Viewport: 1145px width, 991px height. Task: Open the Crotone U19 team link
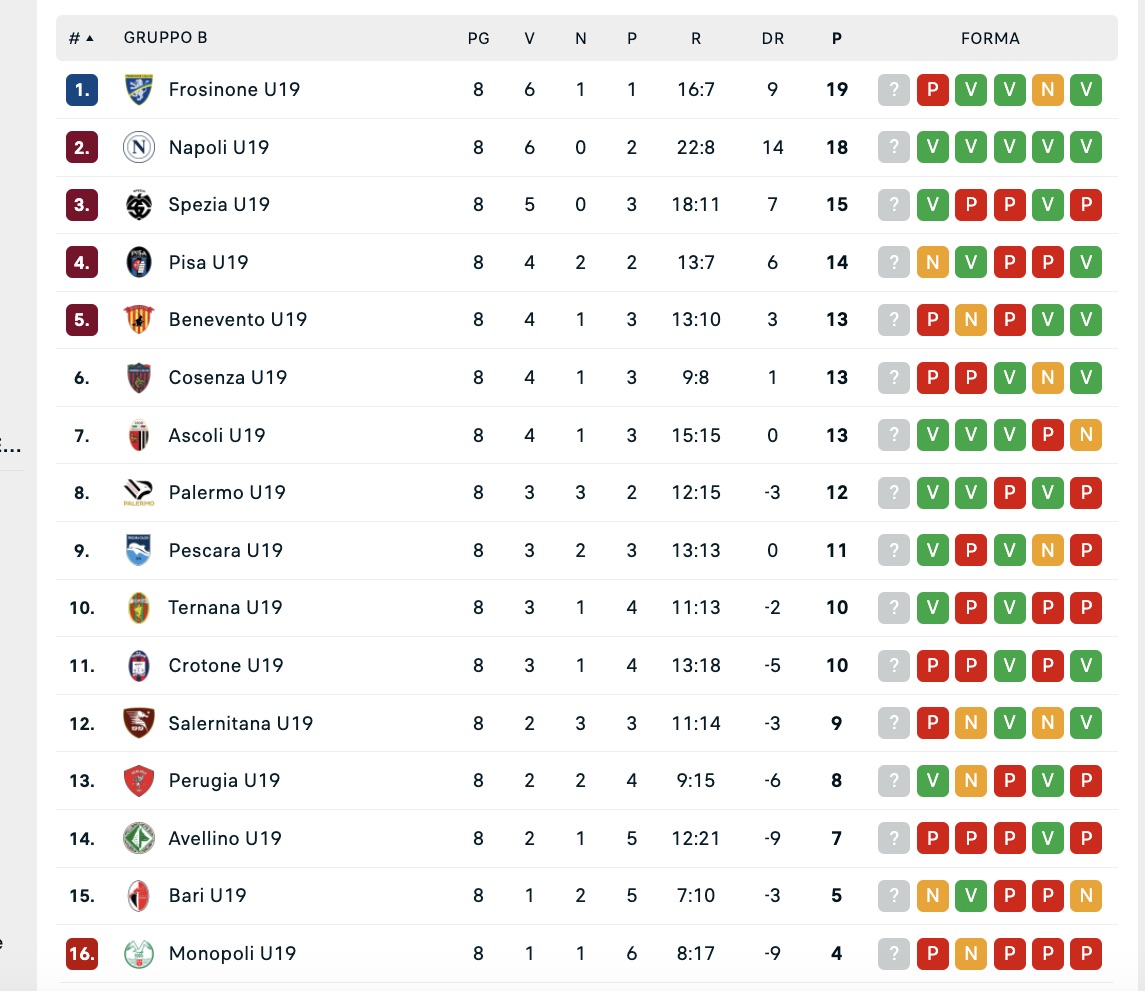click(226, 666)
